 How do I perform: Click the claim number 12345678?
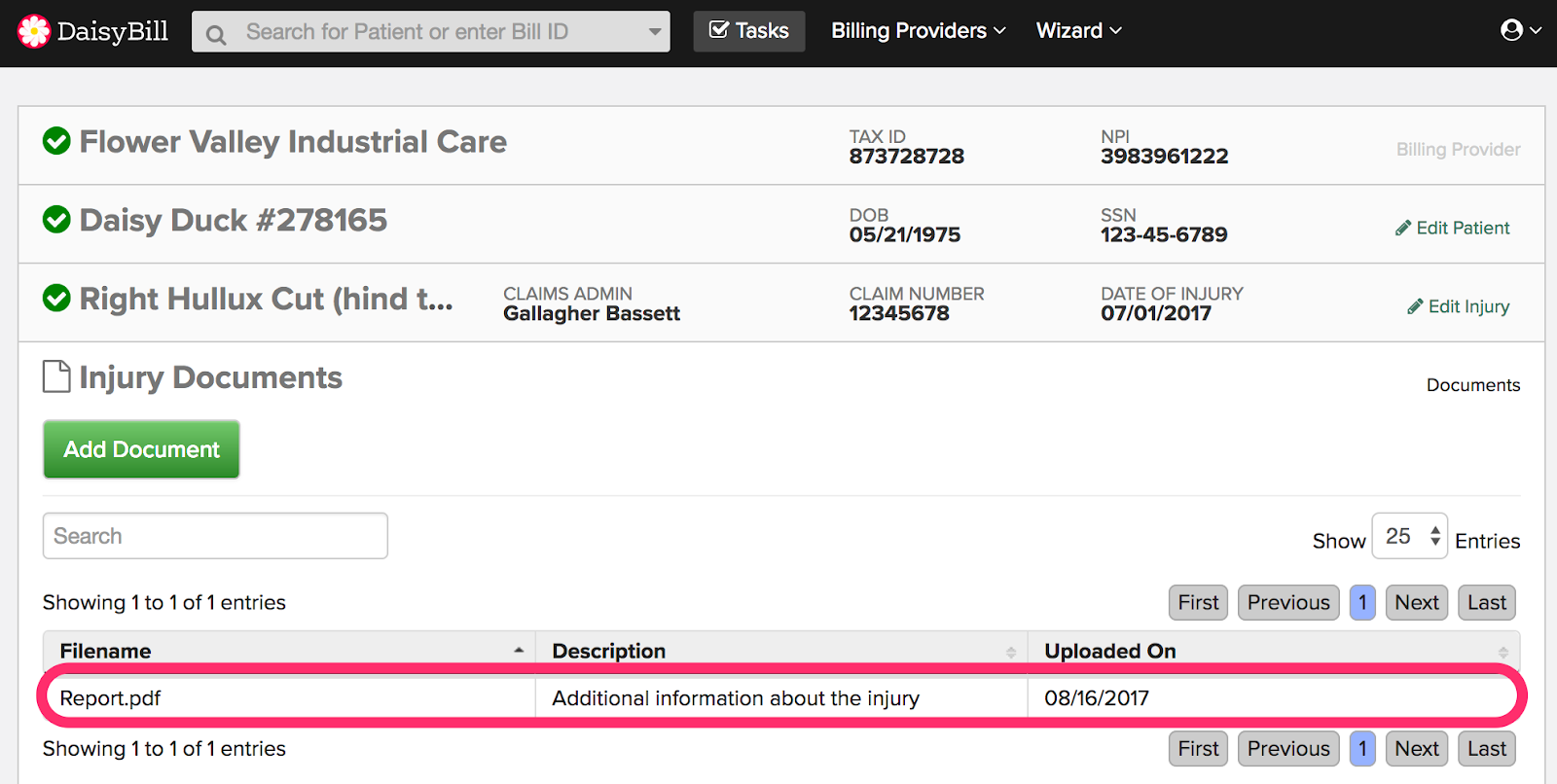(x=899, y=313)
